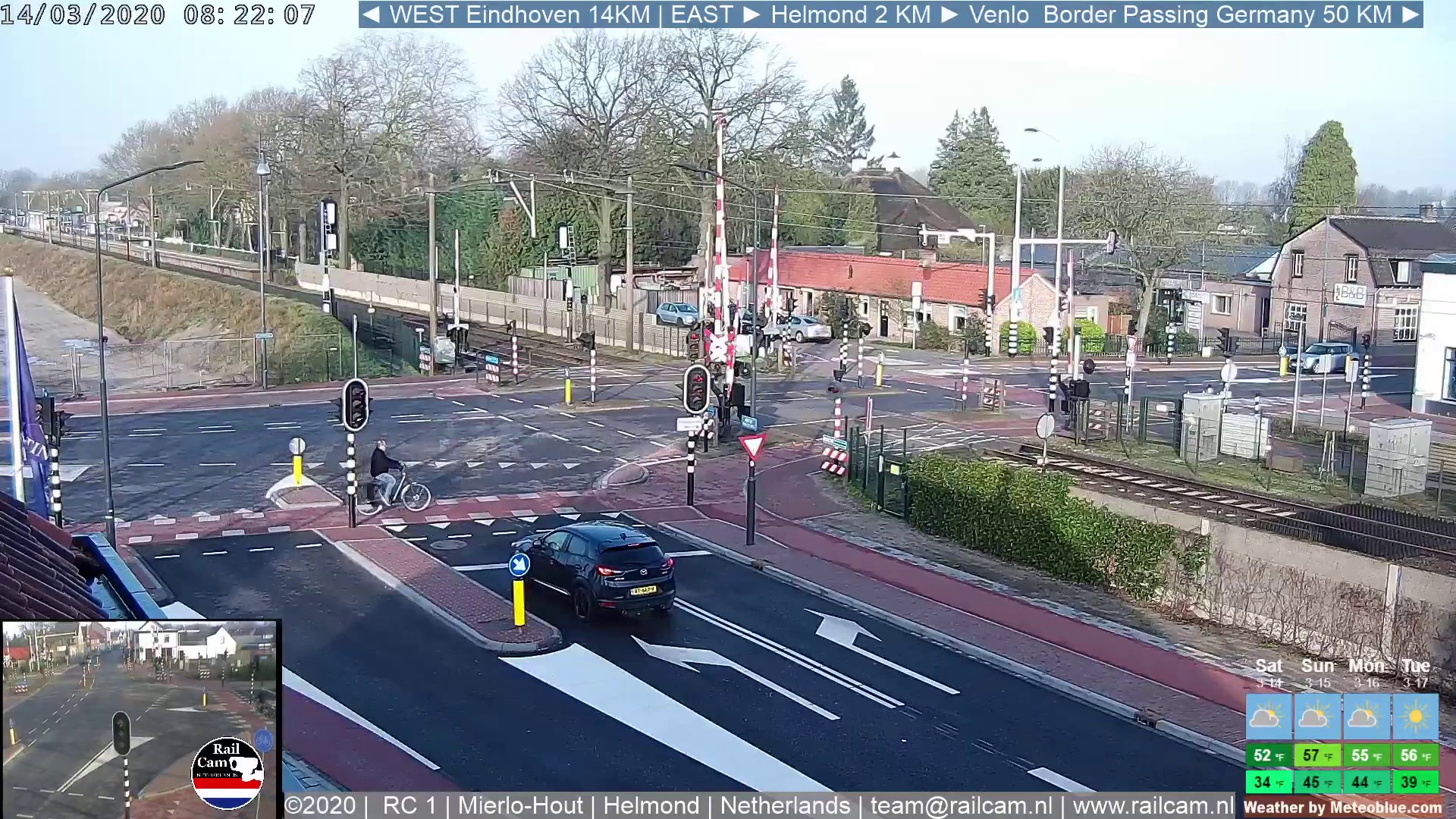Click Sunday's partly cloudy weather icon
Screen dimensions: 1456x819
(1316, 717)
